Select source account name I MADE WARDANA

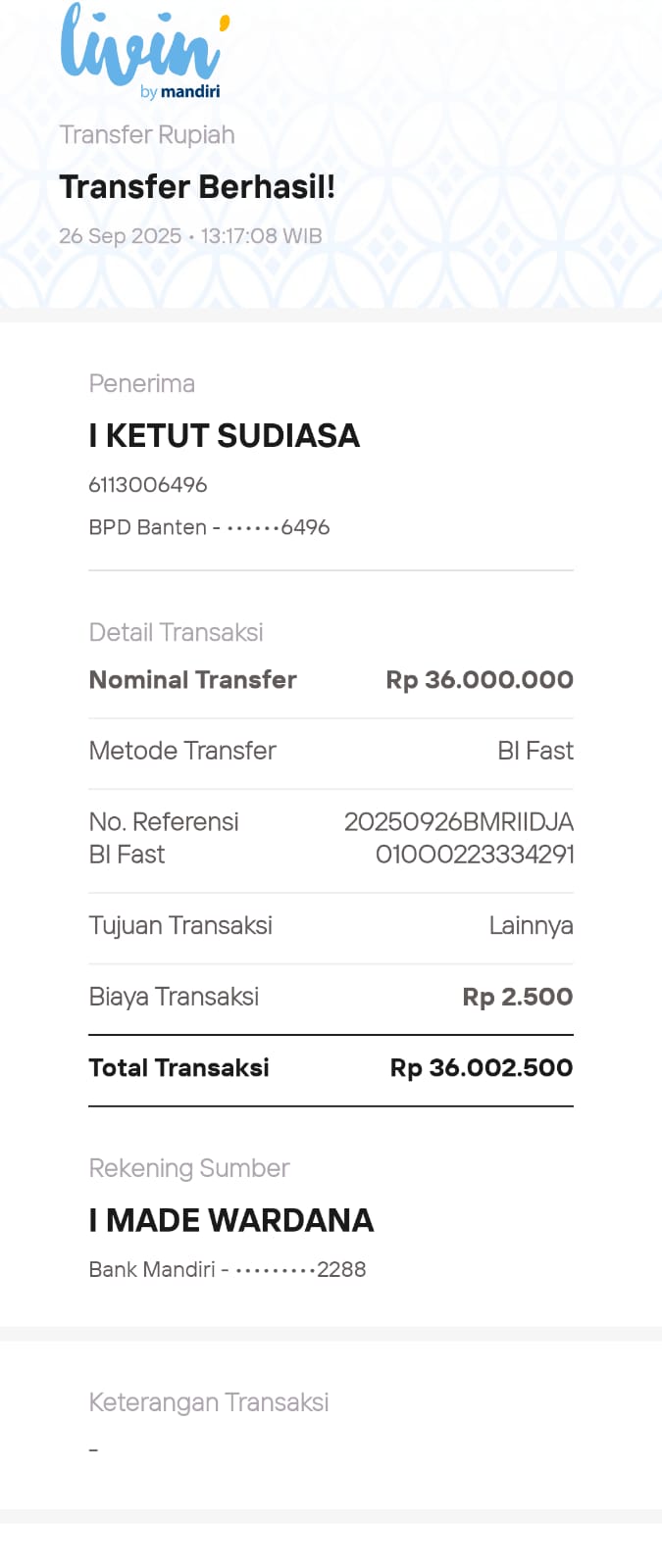pos(231,1220)
